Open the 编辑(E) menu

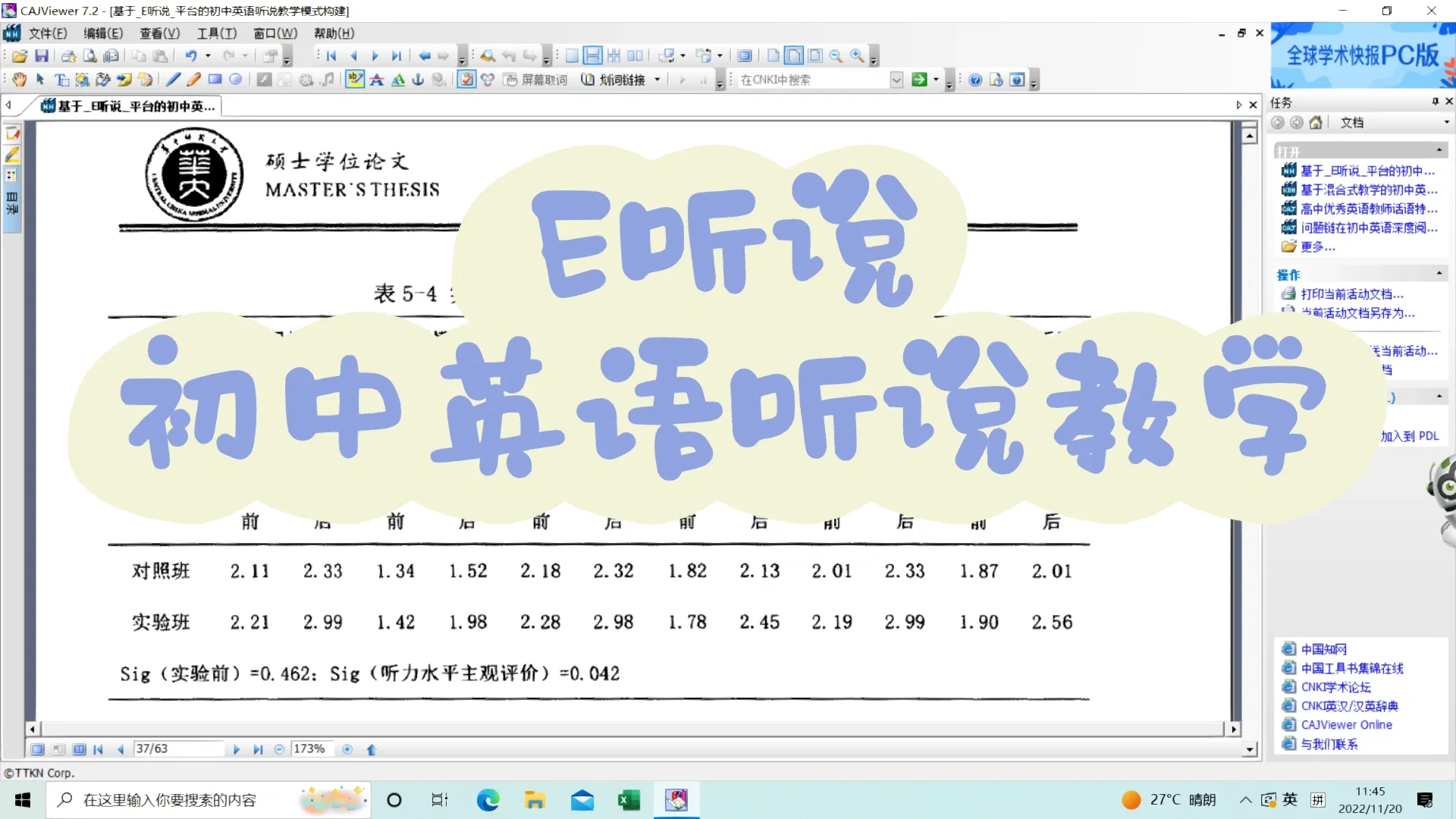tap(103, 33)
